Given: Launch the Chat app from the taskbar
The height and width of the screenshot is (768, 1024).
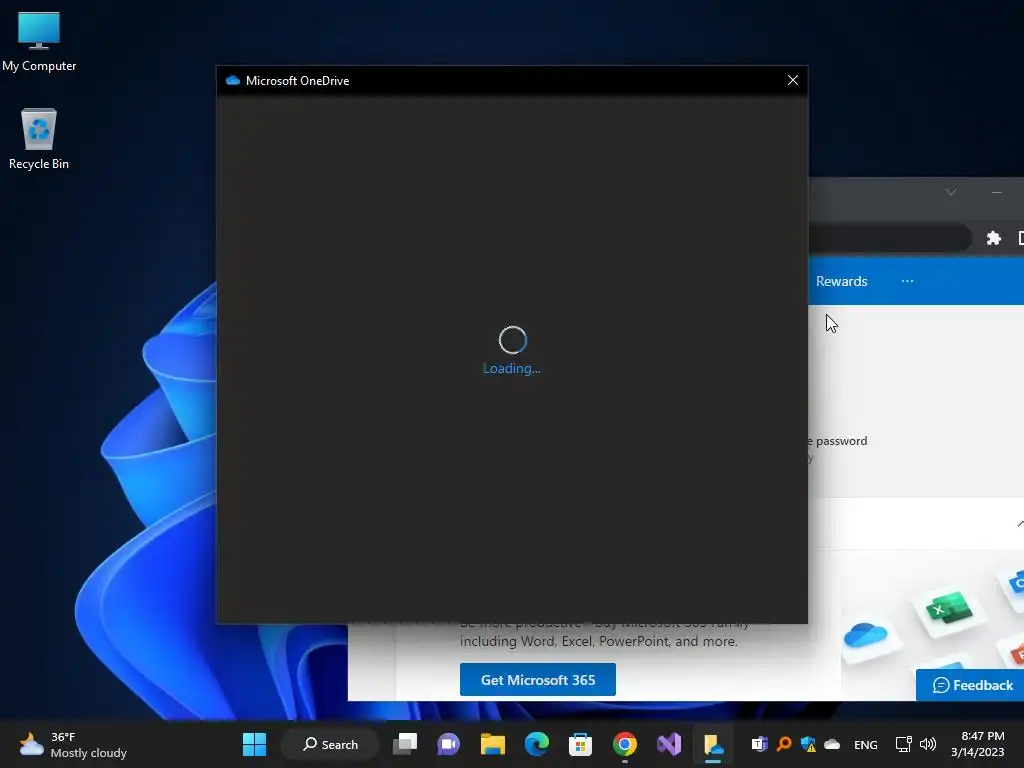Looking at the screenshot, I should coord(449,744).
